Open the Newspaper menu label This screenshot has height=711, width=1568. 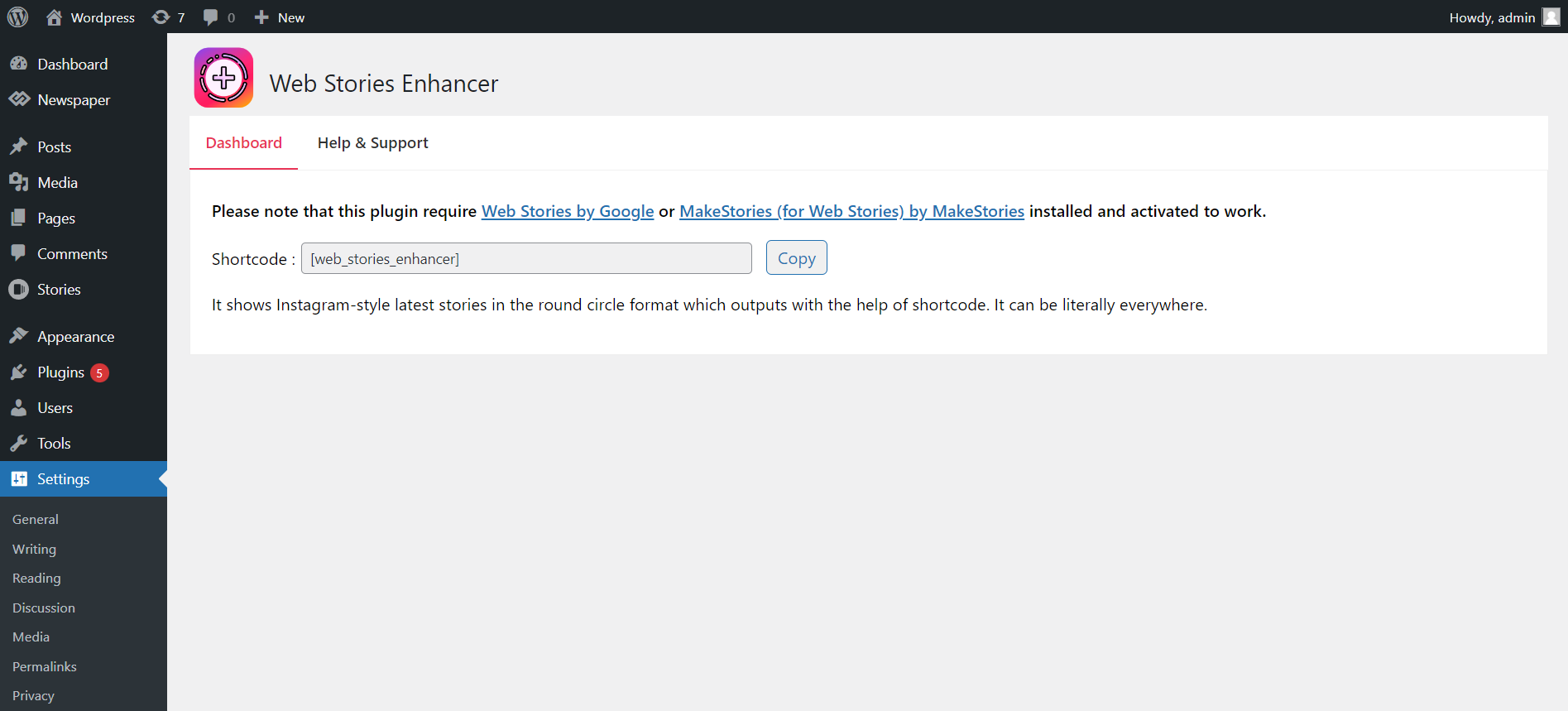click(x=74, y=100)
